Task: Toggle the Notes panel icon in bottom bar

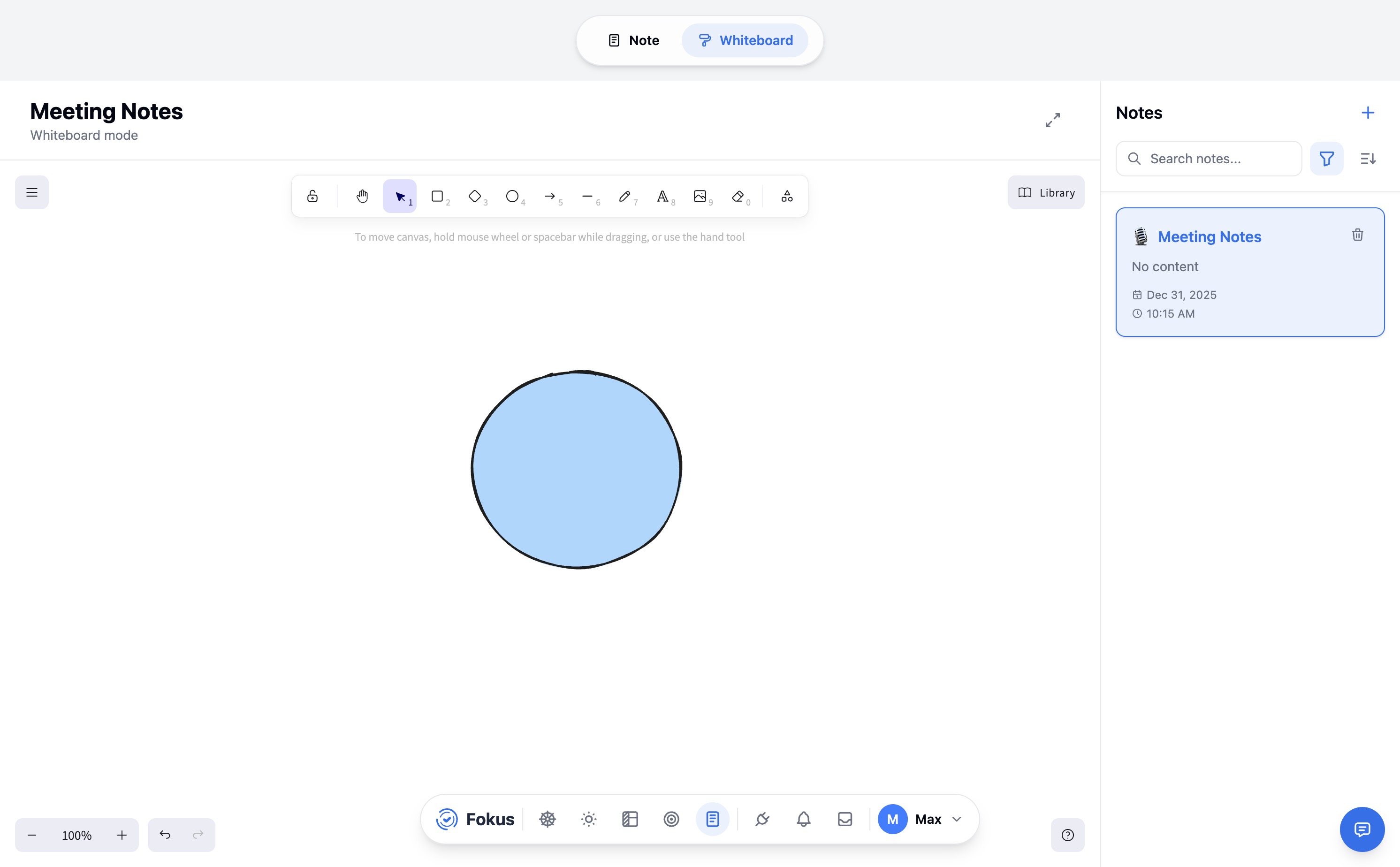Action: 712,819
